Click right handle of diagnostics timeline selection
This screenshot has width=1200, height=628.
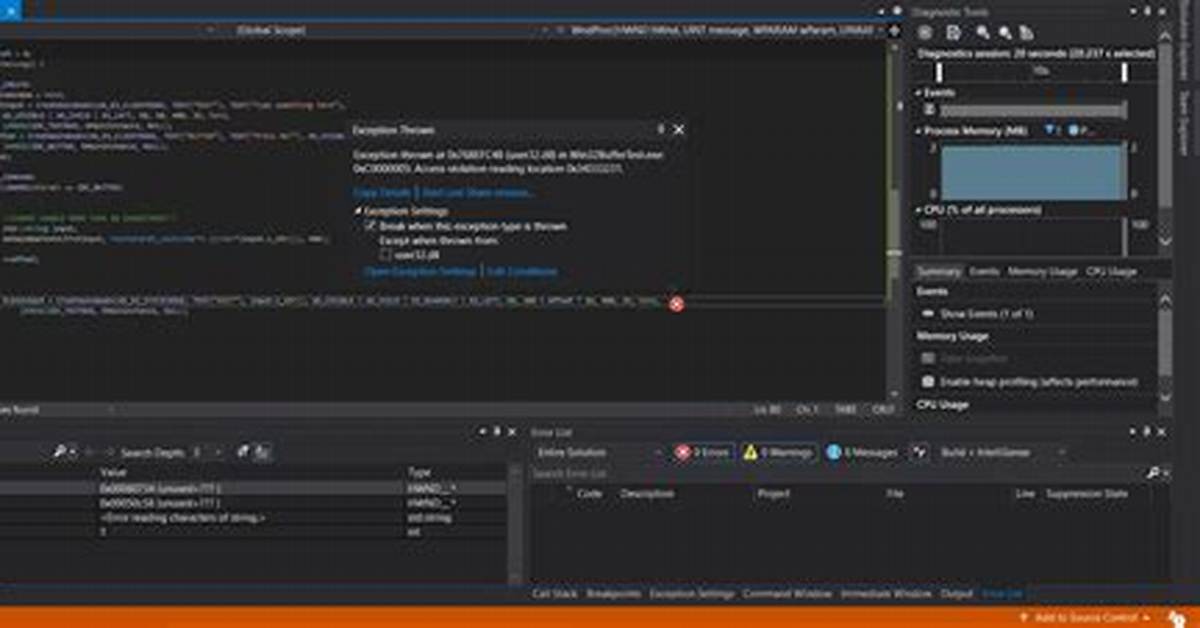pos(1125,72)
